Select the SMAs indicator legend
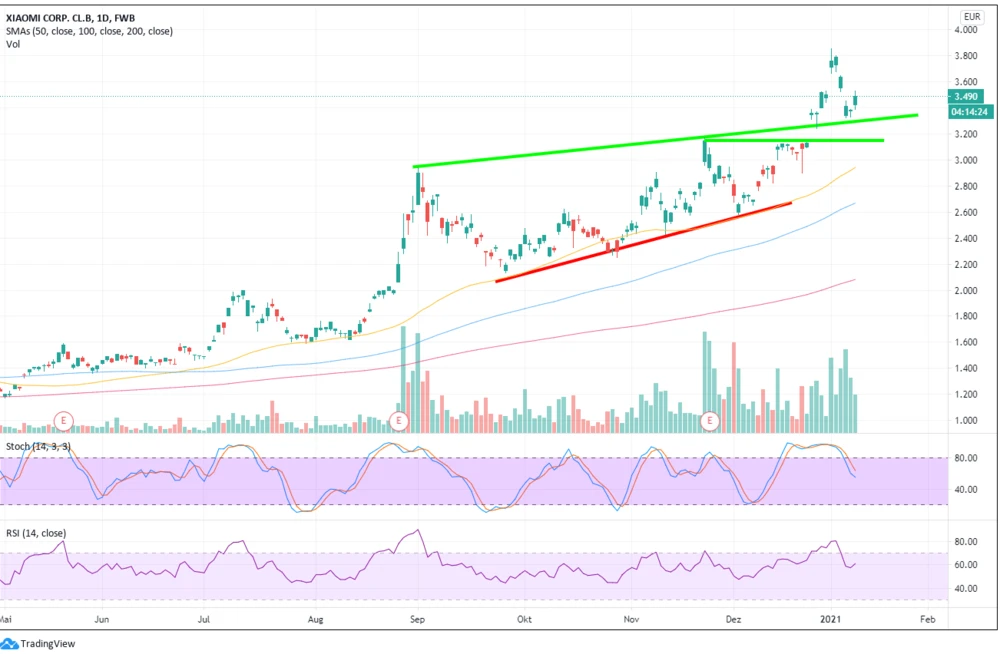Screen dimensions: 1000x654 [x=88, y=31]
